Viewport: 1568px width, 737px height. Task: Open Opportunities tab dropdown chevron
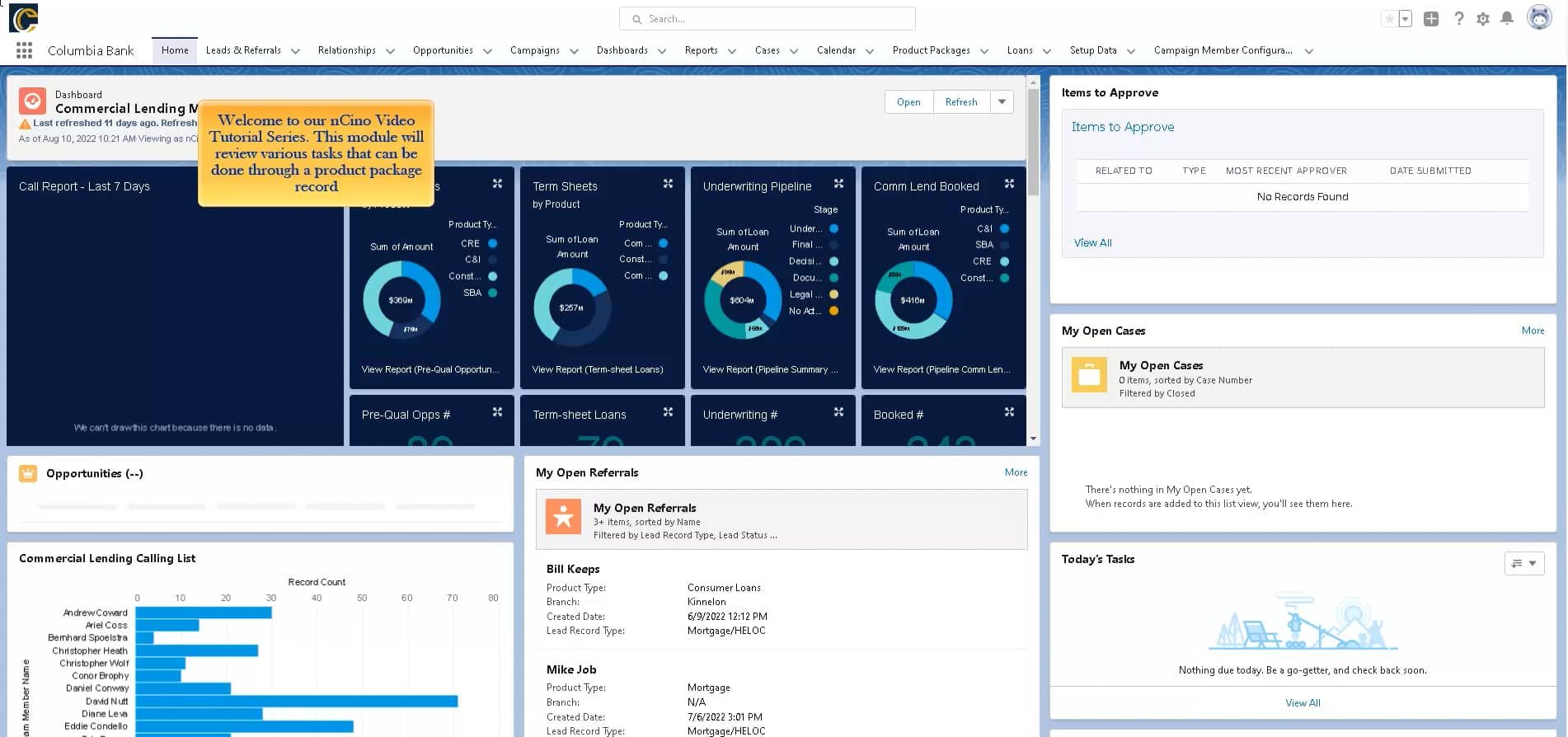(487, 51)
